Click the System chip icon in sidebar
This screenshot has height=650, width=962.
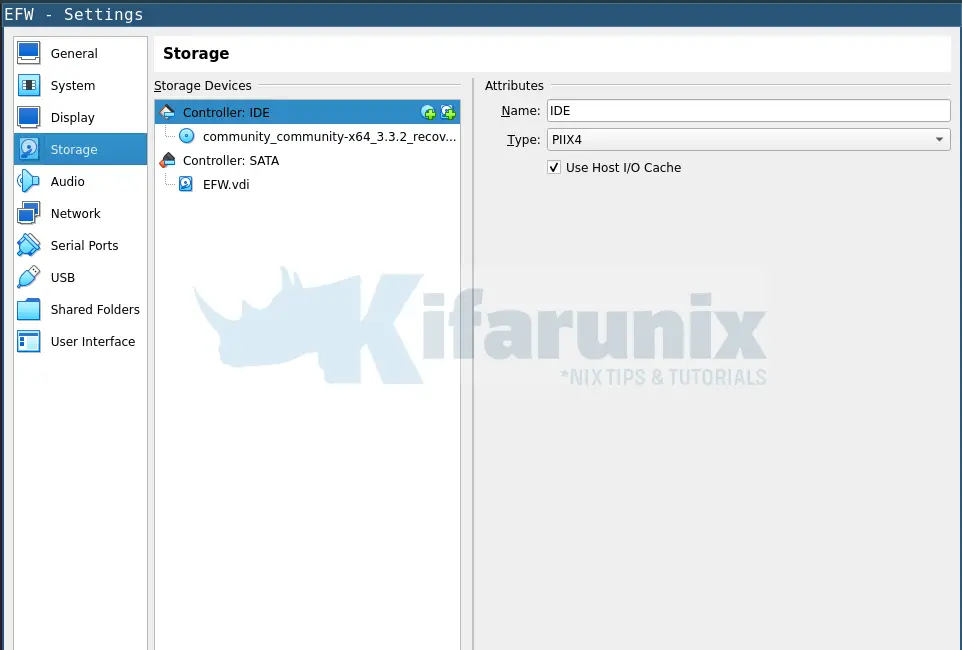pos(29,85)
